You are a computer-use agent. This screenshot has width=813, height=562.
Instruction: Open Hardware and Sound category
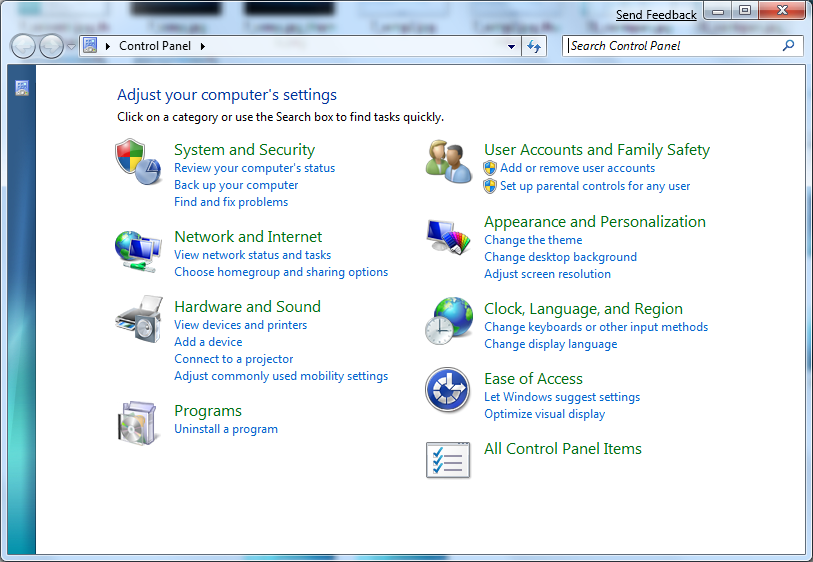pos(247,306)
